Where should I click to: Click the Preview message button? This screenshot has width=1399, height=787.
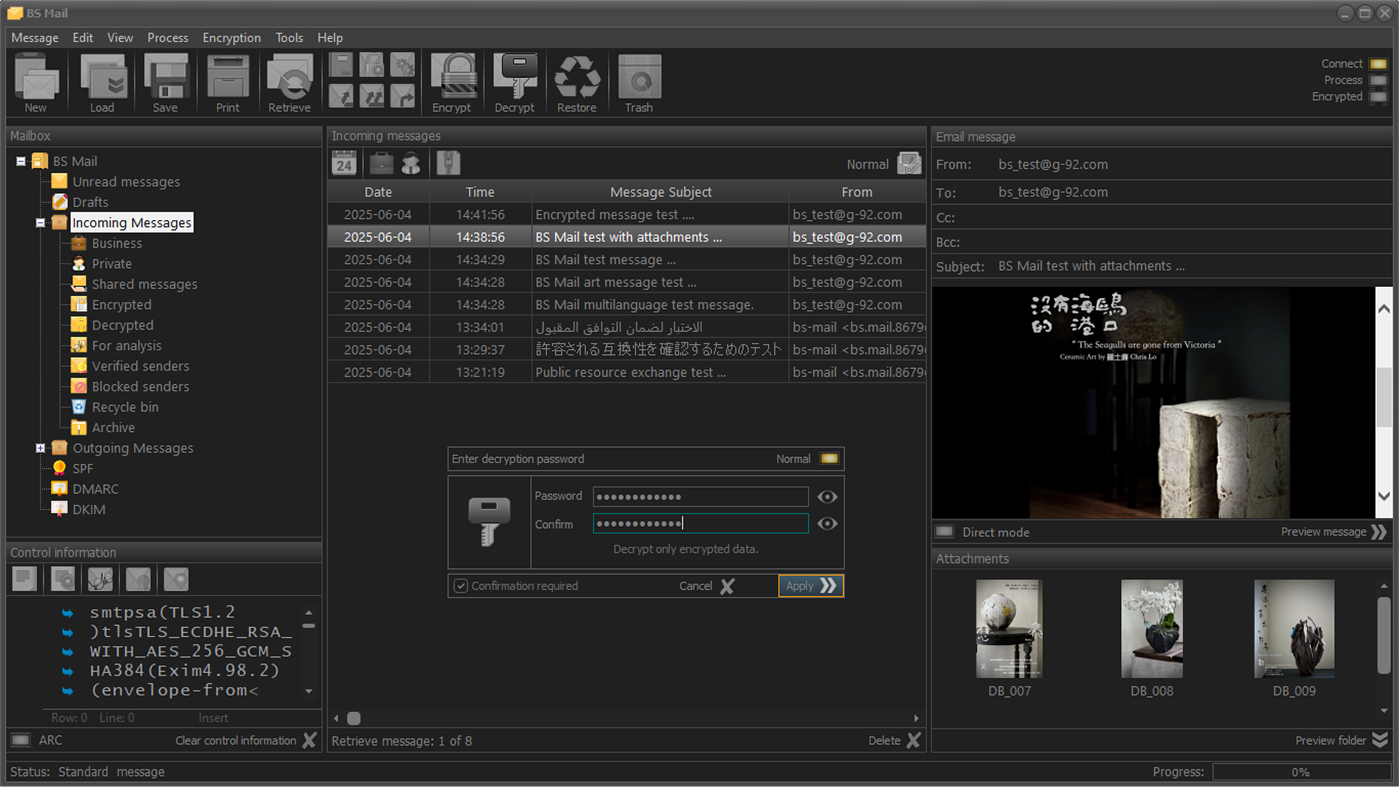tap(1334, 532)
